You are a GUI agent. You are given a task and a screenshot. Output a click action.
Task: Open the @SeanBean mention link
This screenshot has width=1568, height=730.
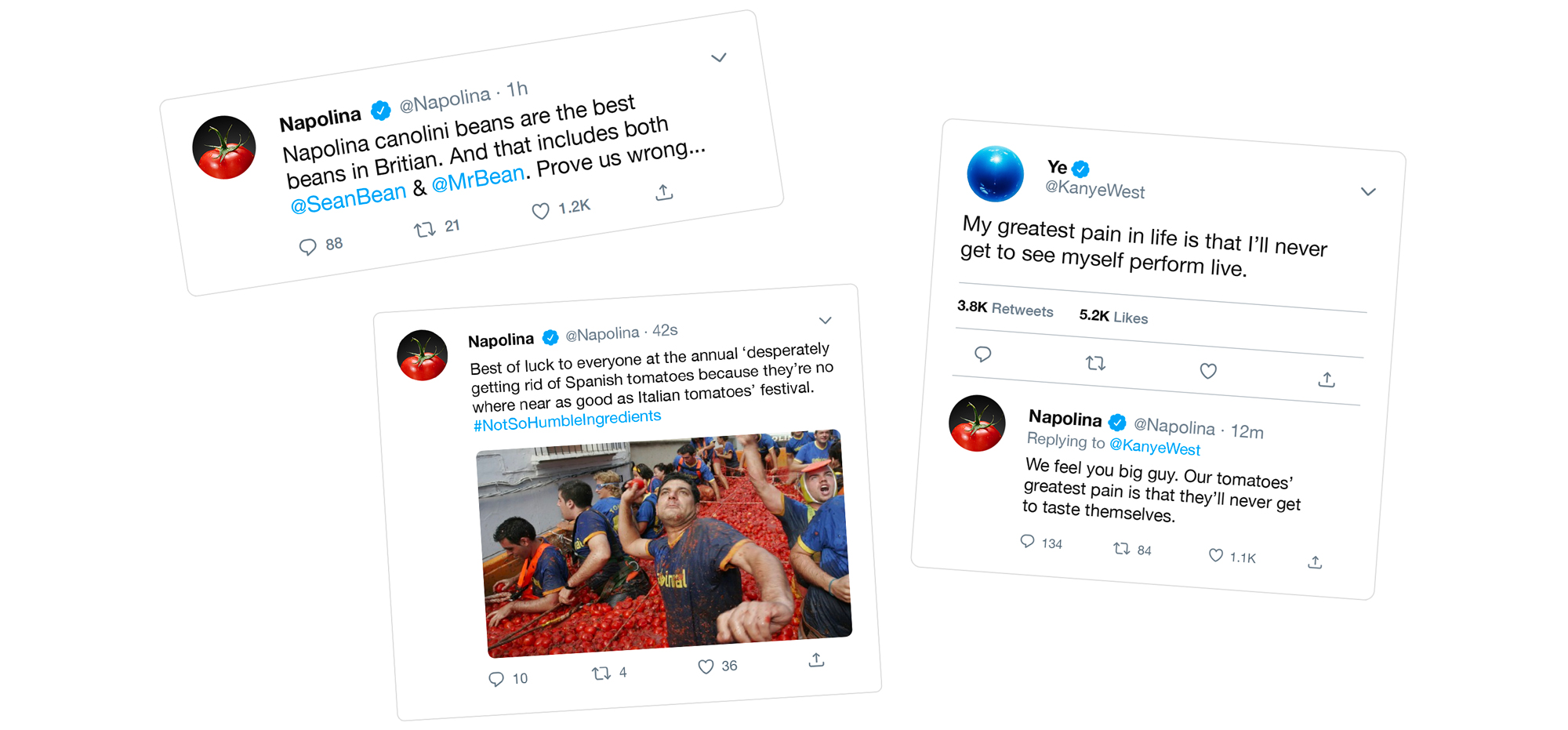(348, 198)
